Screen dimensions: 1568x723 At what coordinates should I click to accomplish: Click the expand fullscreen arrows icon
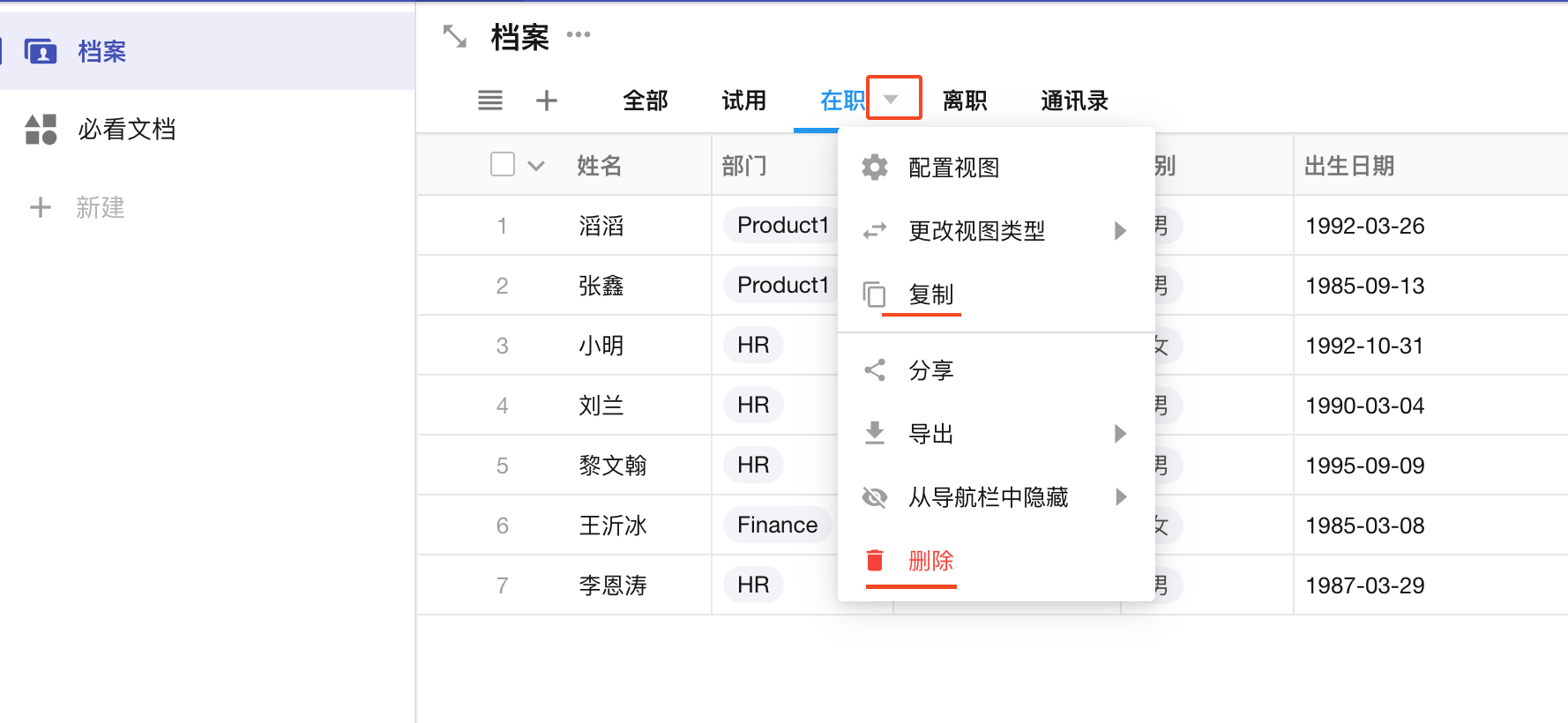point(454,37)
